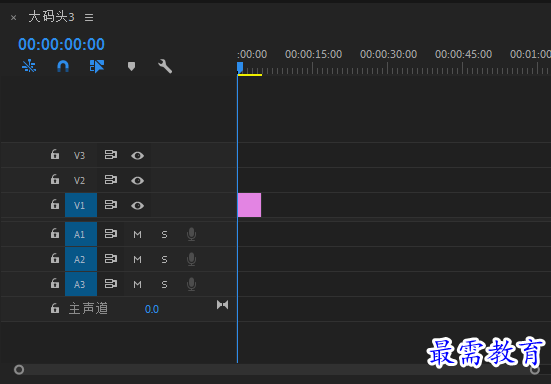The height and width of the screenshot is (384, 551).
Task: Solo track A2
Action: click(x=164, y=259)
